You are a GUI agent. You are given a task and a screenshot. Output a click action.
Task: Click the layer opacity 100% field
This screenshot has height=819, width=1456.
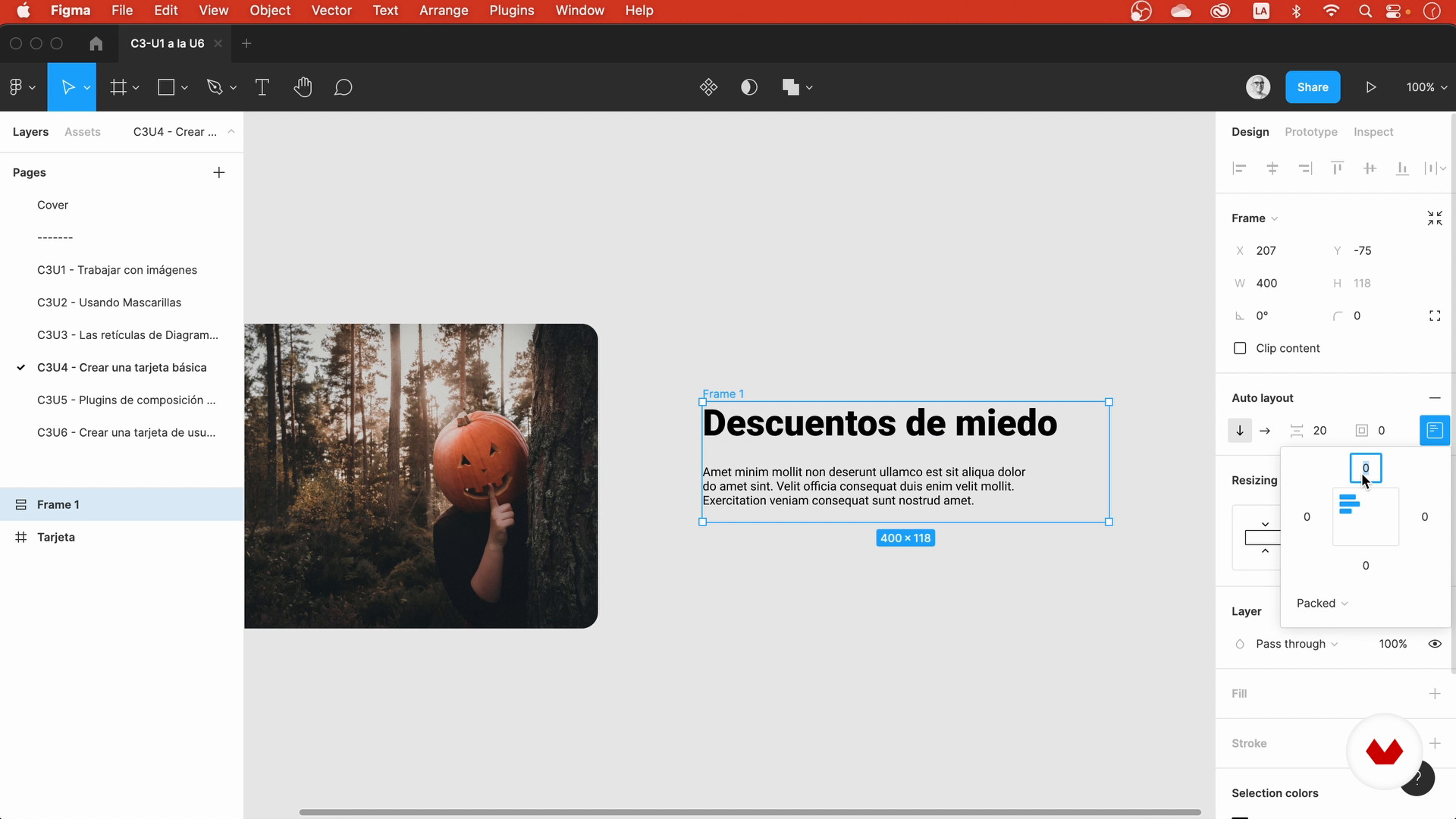coord(1393,644)
